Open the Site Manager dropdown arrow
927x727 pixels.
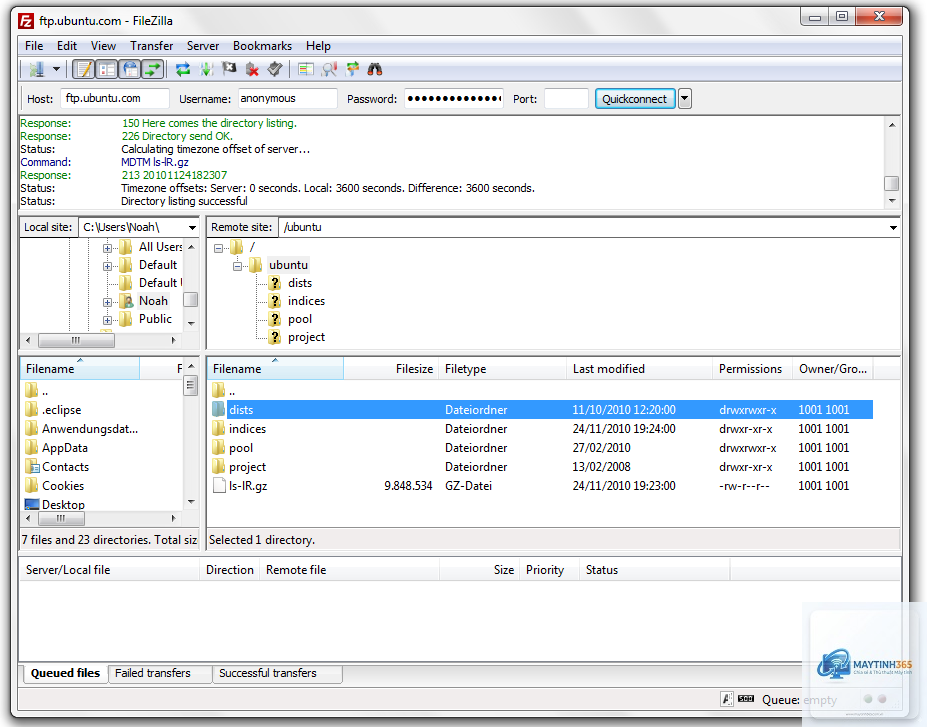coord(56,70)
